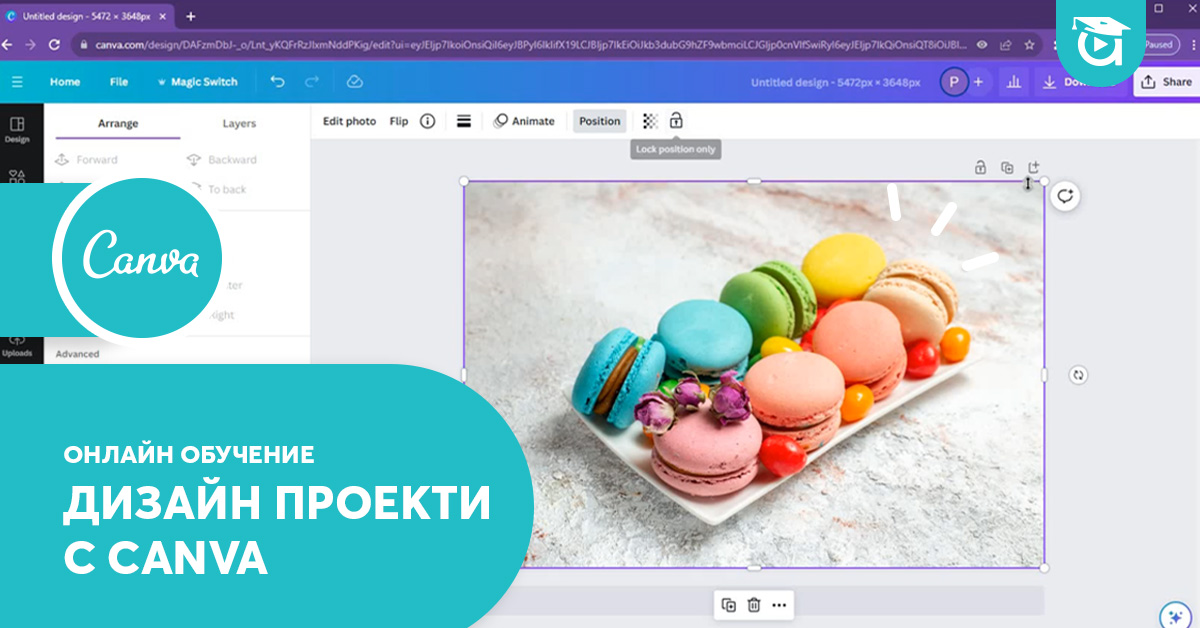
Task: Open the Flip options
Action: [399, 121]
